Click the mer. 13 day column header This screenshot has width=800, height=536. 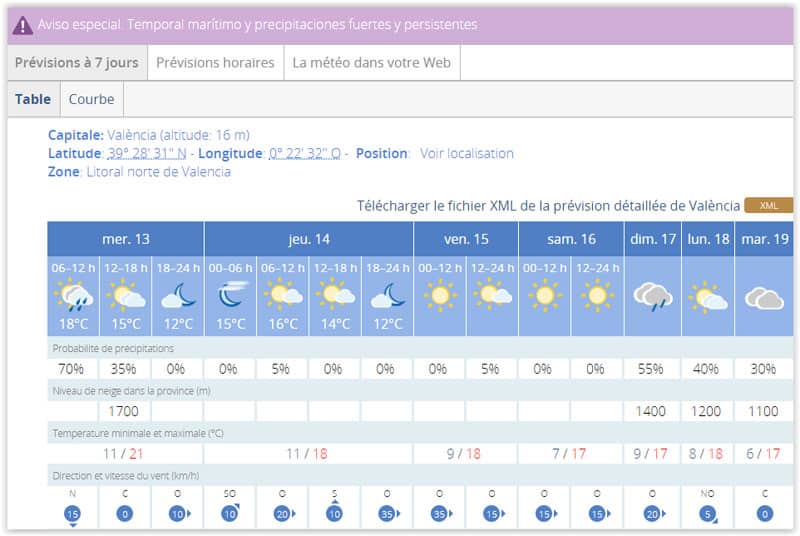point(126,239)
